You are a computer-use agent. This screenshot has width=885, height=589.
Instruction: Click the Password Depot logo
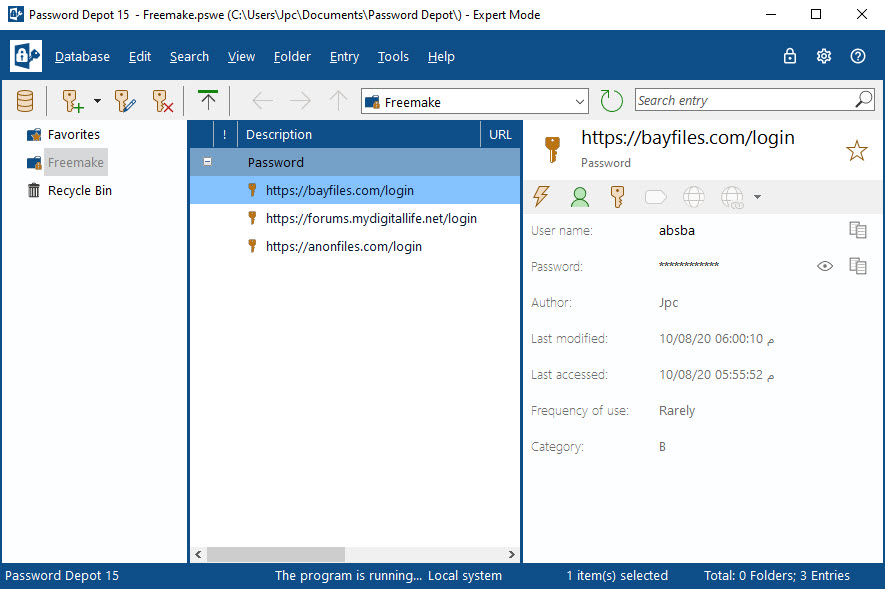click(x=26, y=56)
